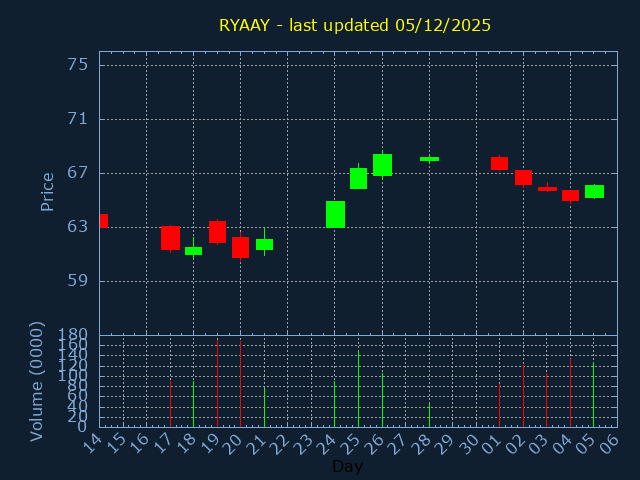This screenshot has width=640, height=480.
Task: Click the green candlestick on day 05
Action: (594, 191)
